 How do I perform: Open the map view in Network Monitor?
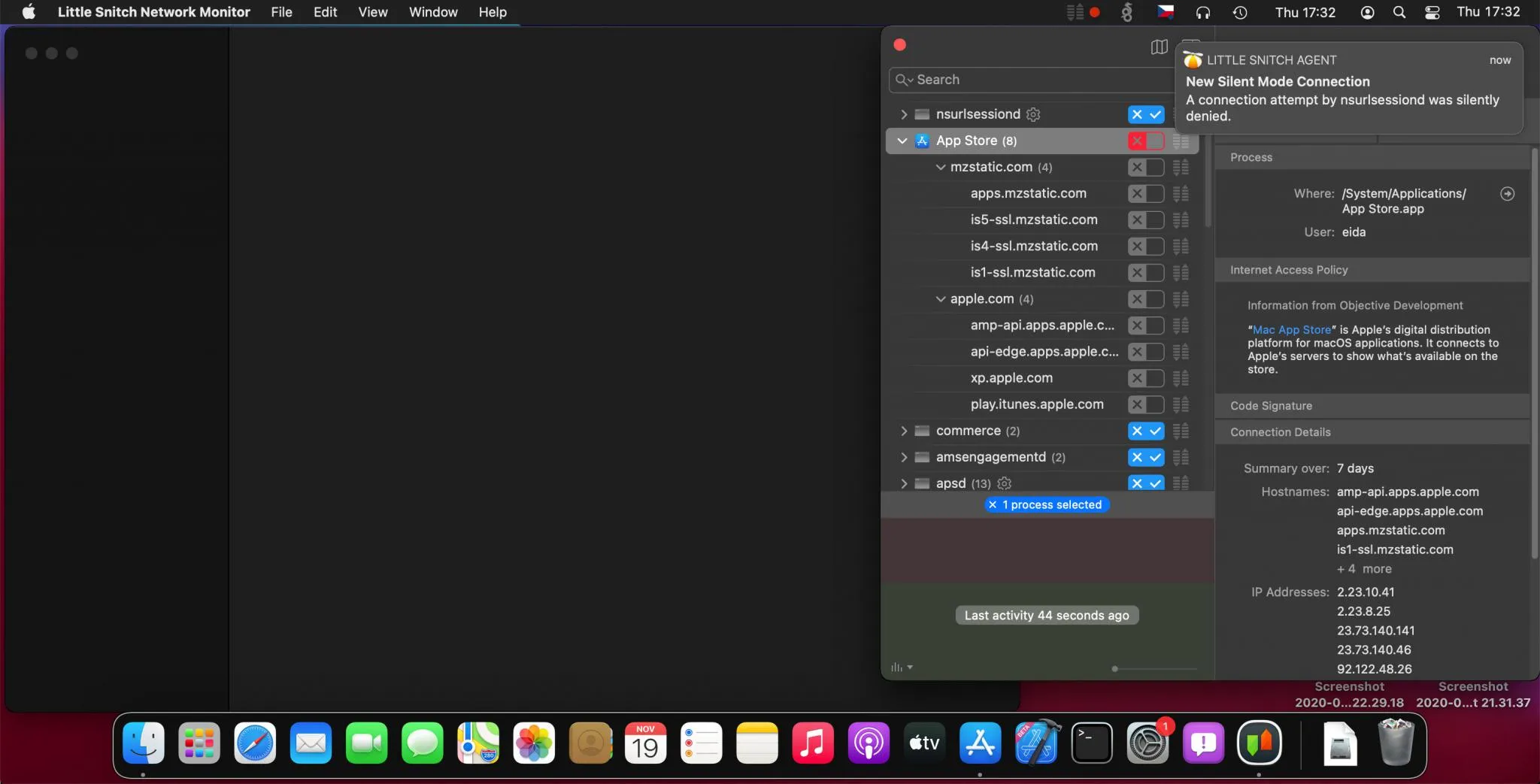[x=1159, y=47]
